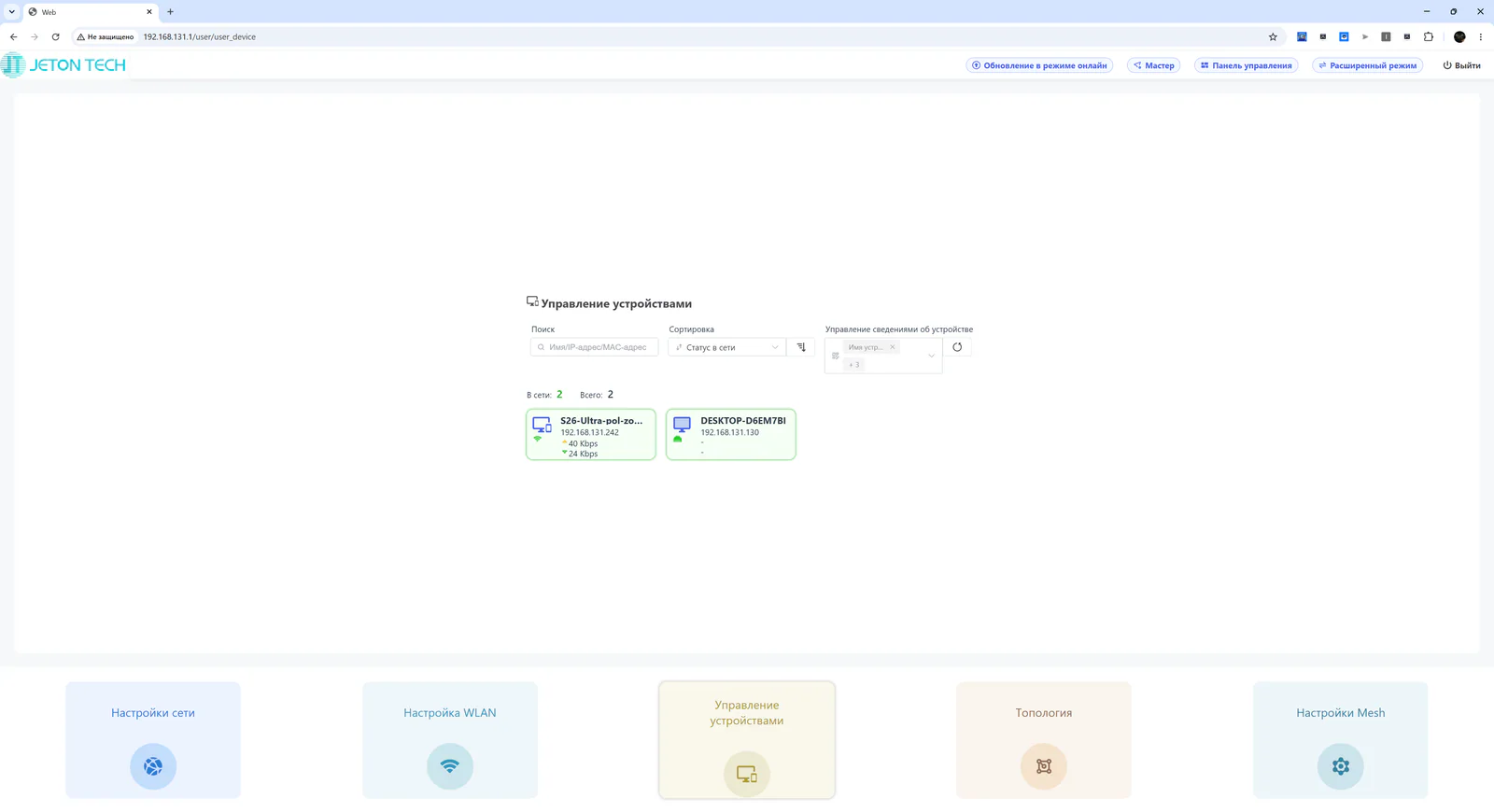Viewport: 1494px width, 812px height.
Task: Open the tab search dropdown arrow
Action: pos(12,12)
